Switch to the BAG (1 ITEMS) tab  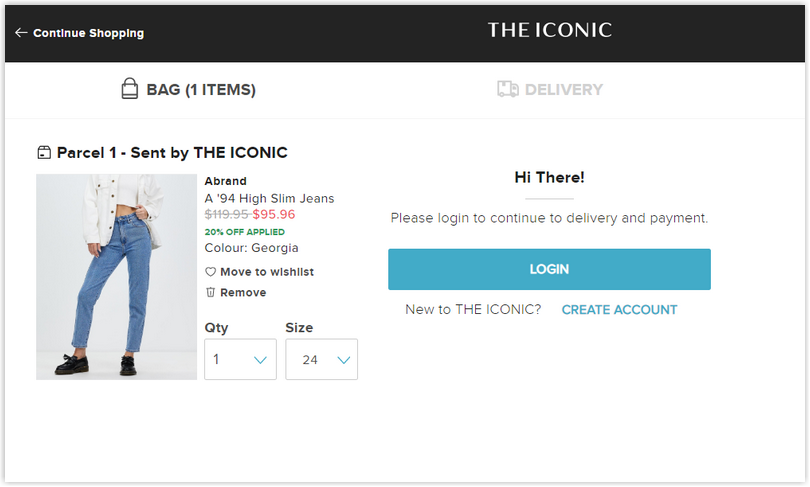point(189,89)
